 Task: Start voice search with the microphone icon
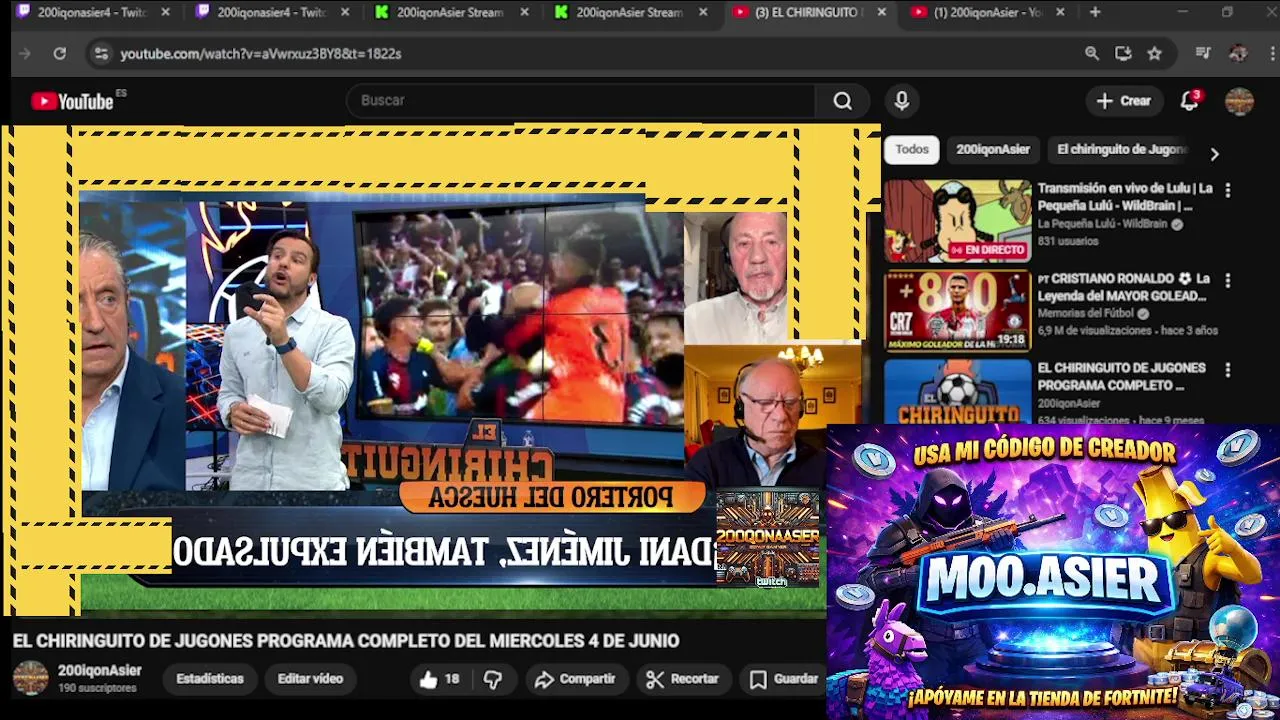(901, 101)
